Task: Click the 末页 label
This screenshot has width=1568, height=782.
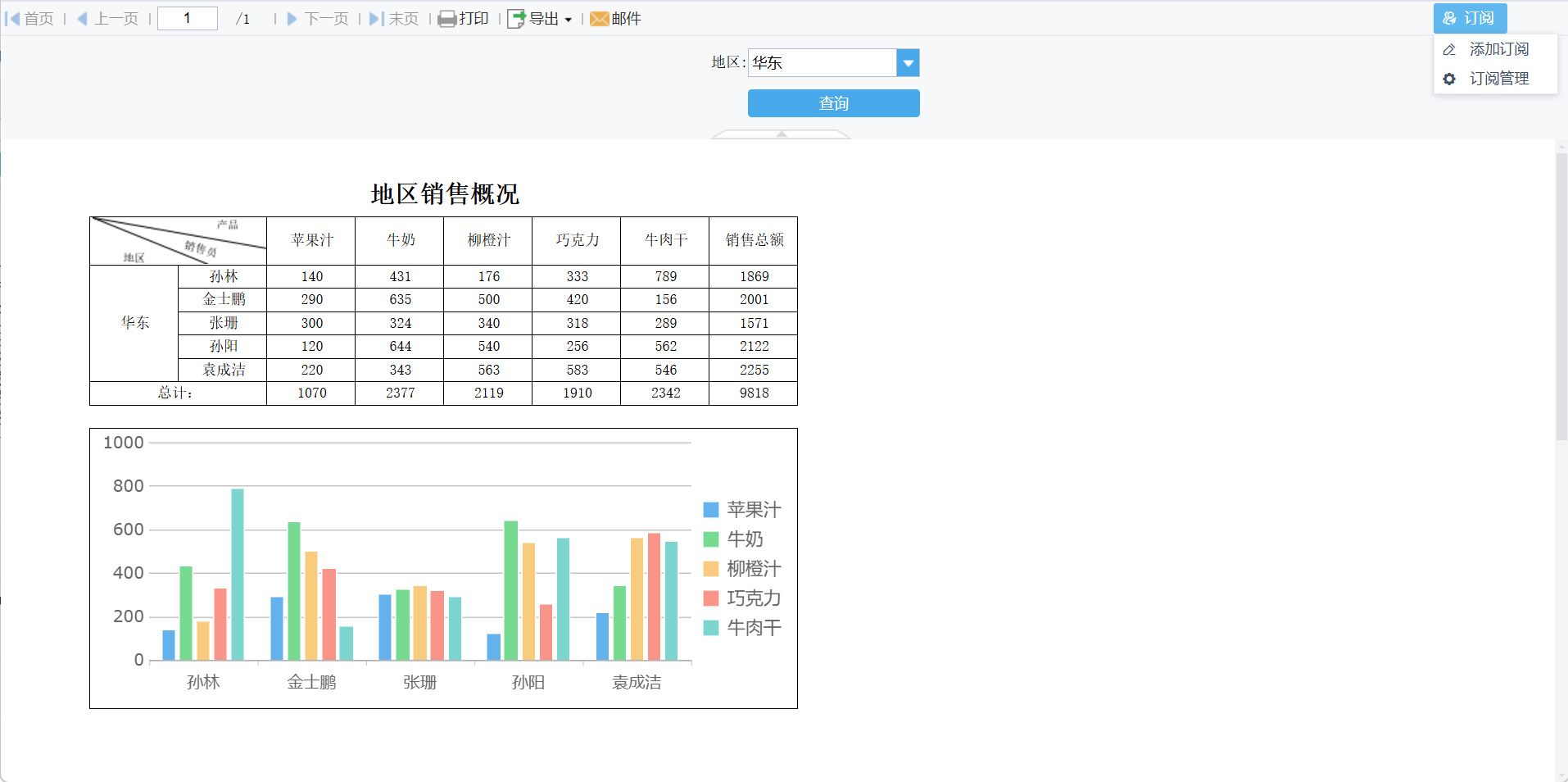Action: [x=404, y=19]
